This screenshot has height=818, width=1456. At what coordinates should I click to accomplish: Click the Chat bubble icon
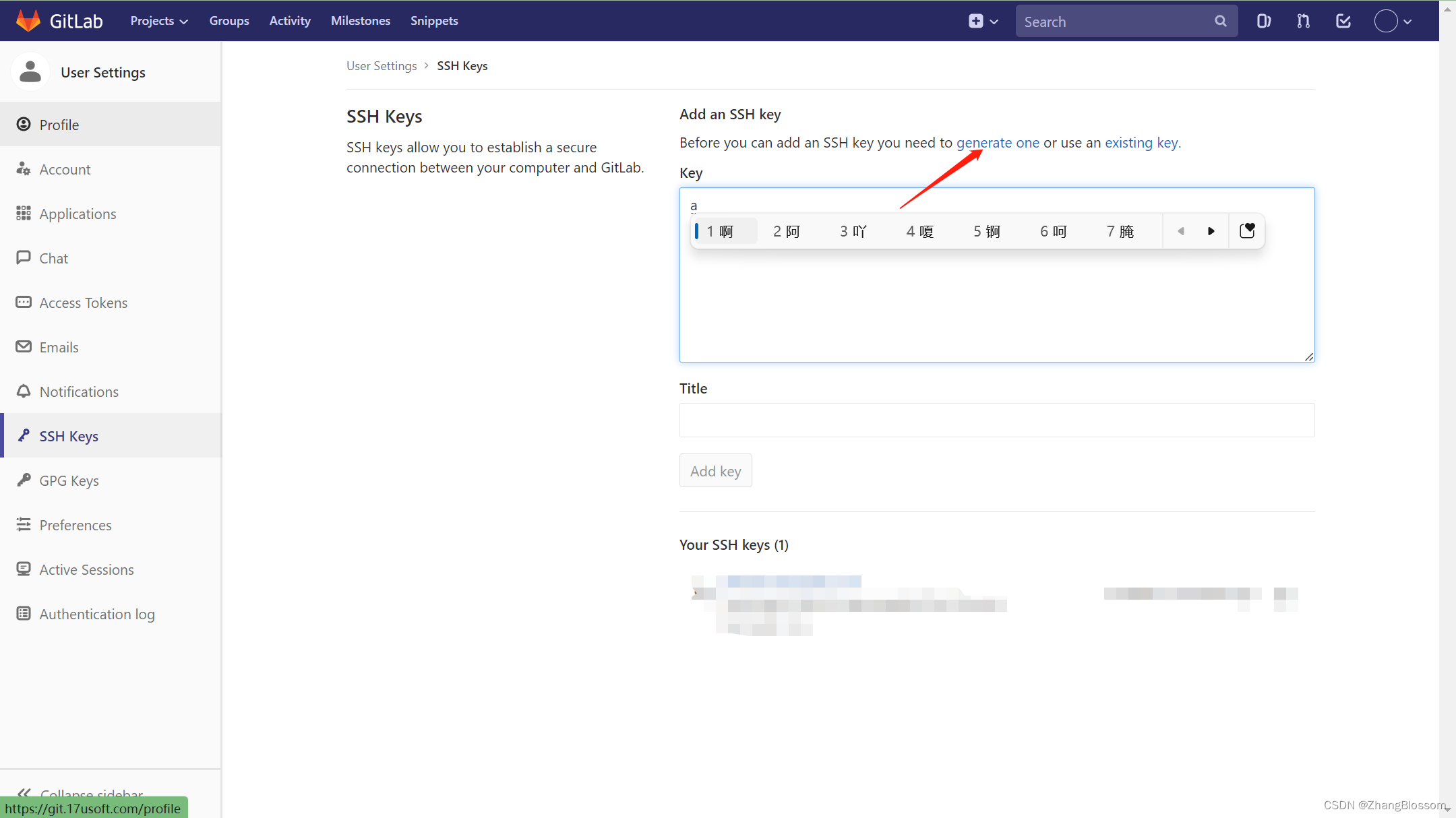(x=24, y=257)
